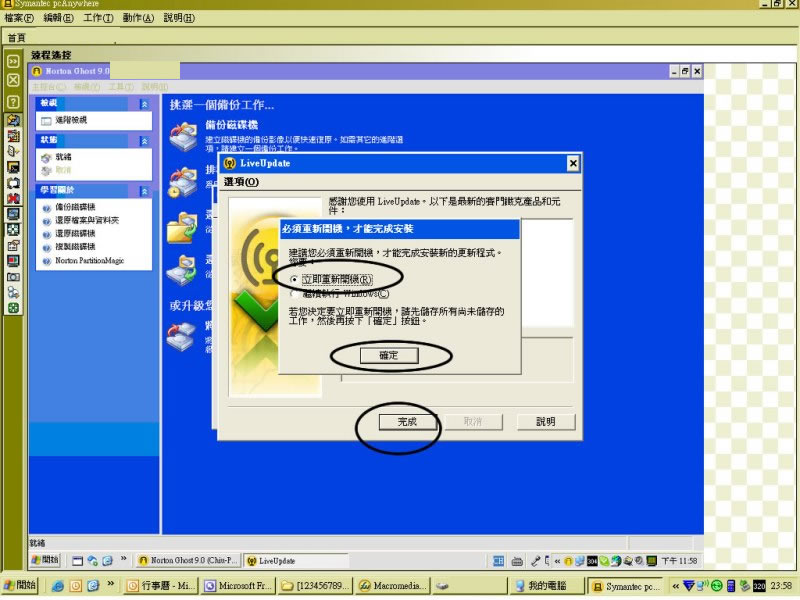Click the host taskbar clock 23:58

(781, 586)
